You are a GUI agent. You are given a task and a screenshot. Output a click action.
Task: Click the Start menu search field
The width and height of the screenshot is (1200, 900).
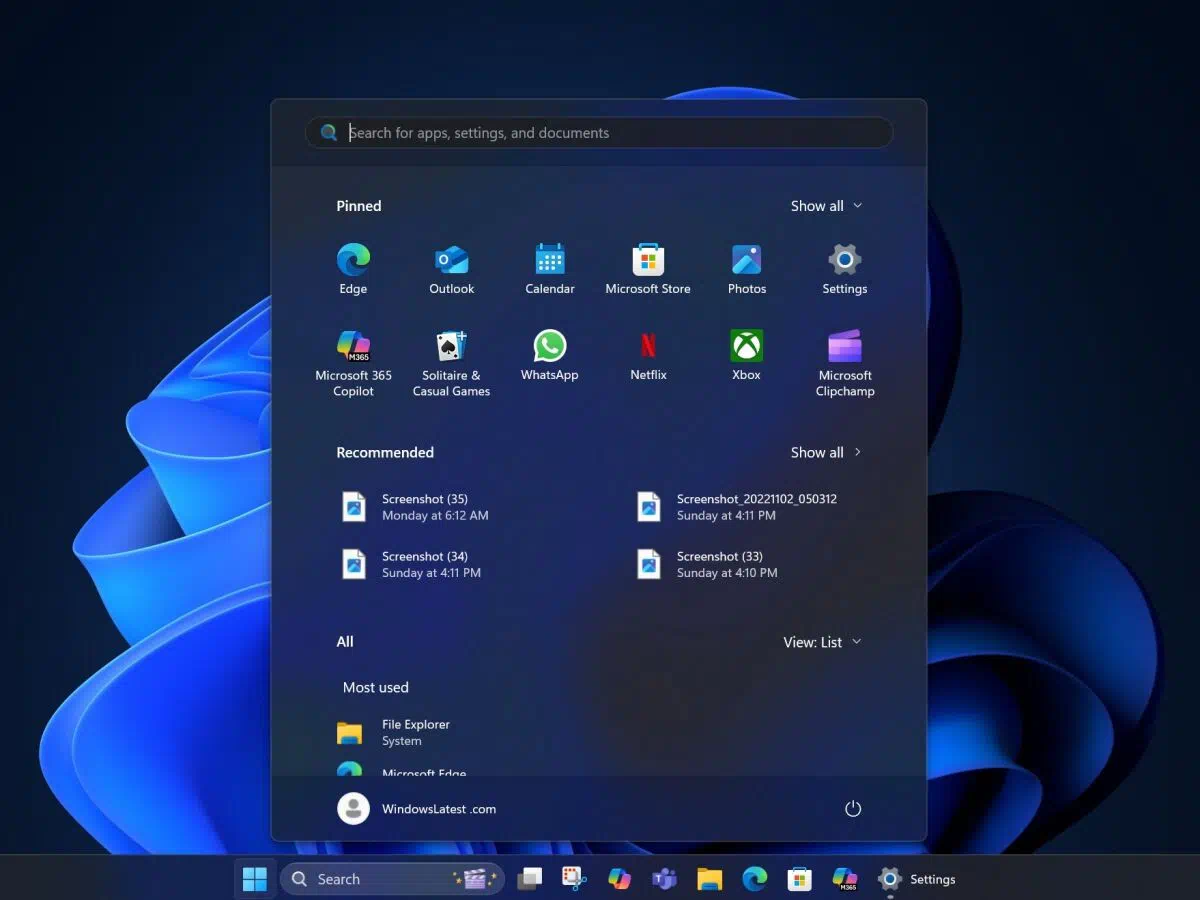(600, 133)
